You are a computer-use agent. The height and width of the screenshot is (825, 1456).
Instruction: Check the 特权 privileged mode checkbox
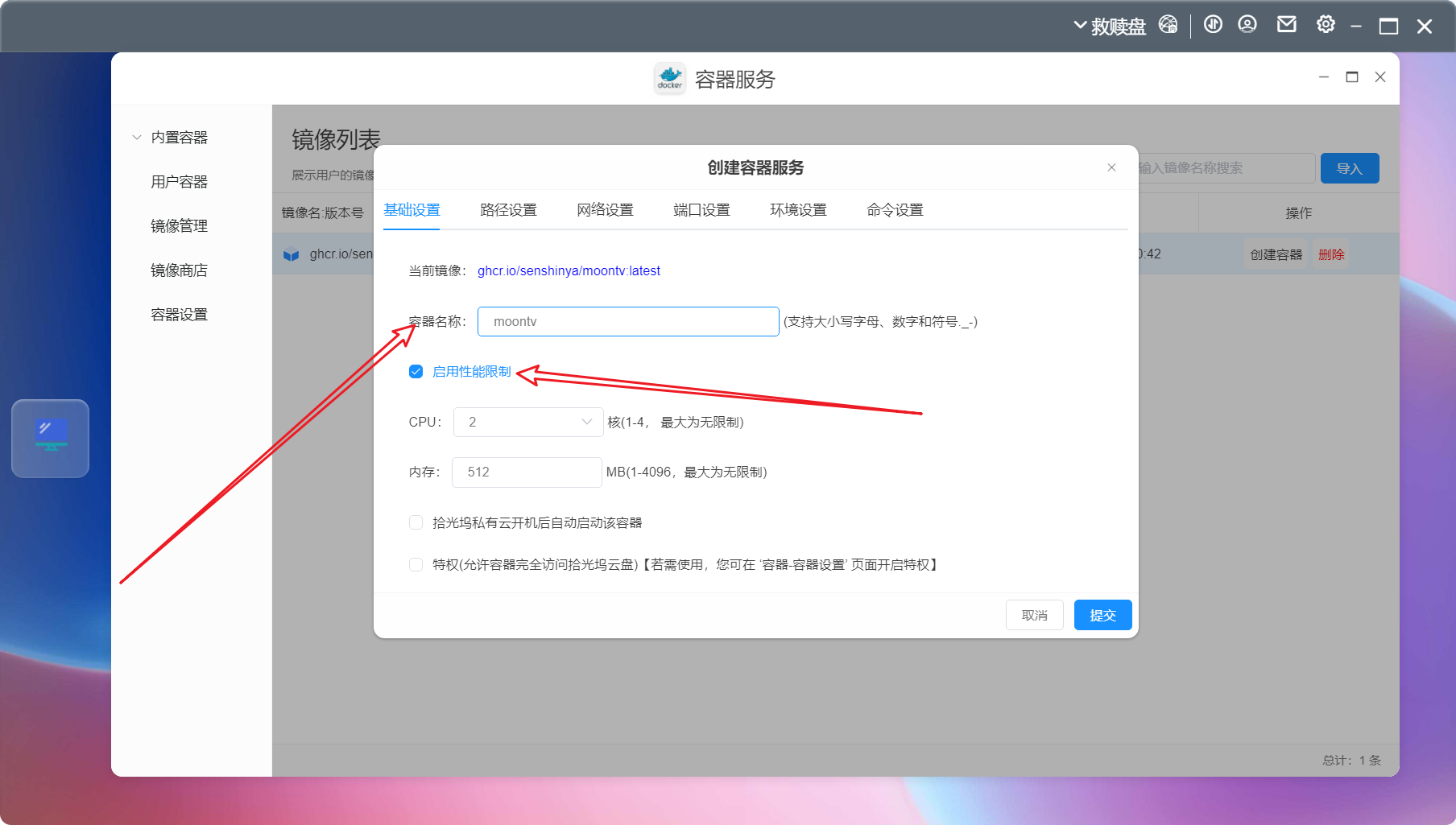[416, 564]
